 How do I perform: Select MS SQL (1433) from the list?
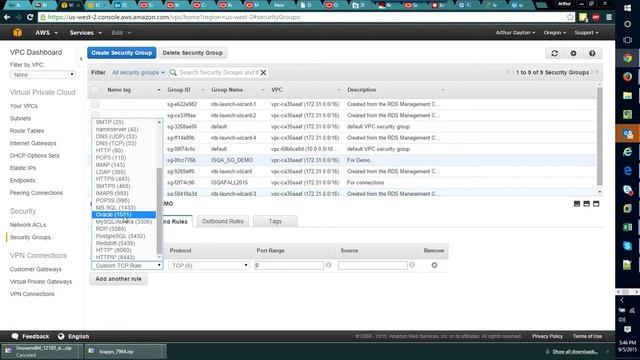point(124,207)
